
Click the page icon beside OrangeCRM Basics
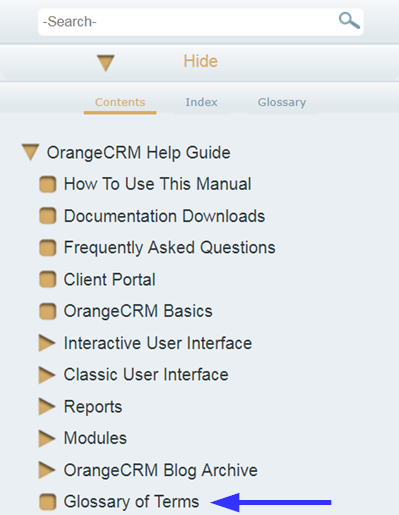pyautogui.click(x=48, y=312)
